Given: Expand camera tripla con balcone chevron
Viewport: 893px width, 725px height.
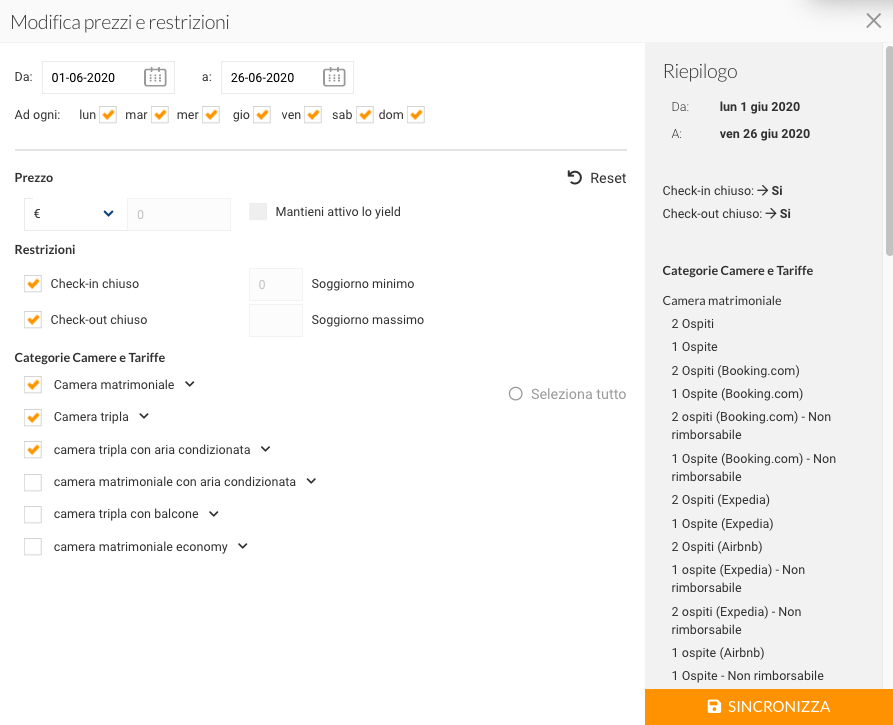Looking at the screenshot, I should 214,514.
